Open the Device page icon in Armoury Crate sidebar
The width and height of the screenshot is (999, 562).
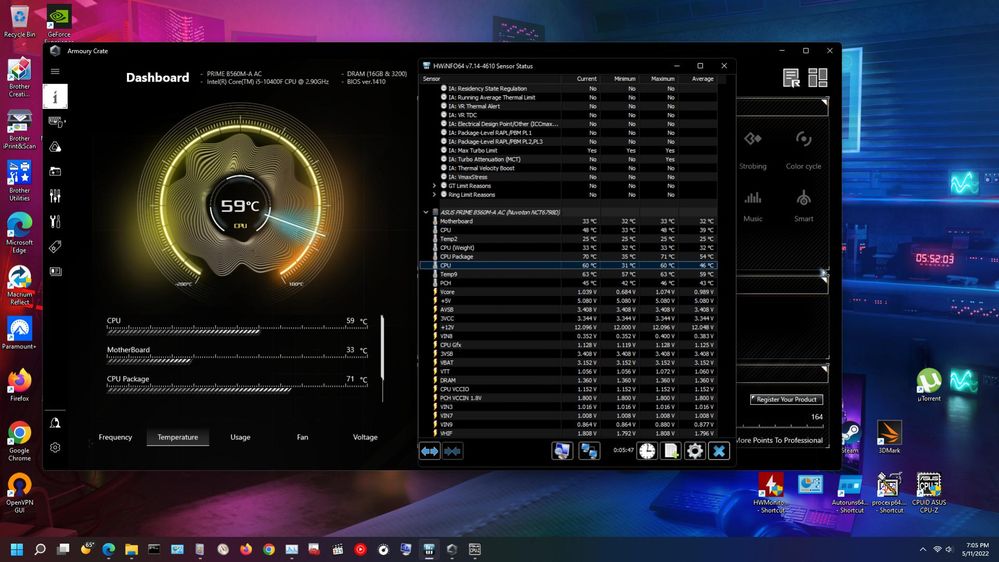(x=55, y=122)
